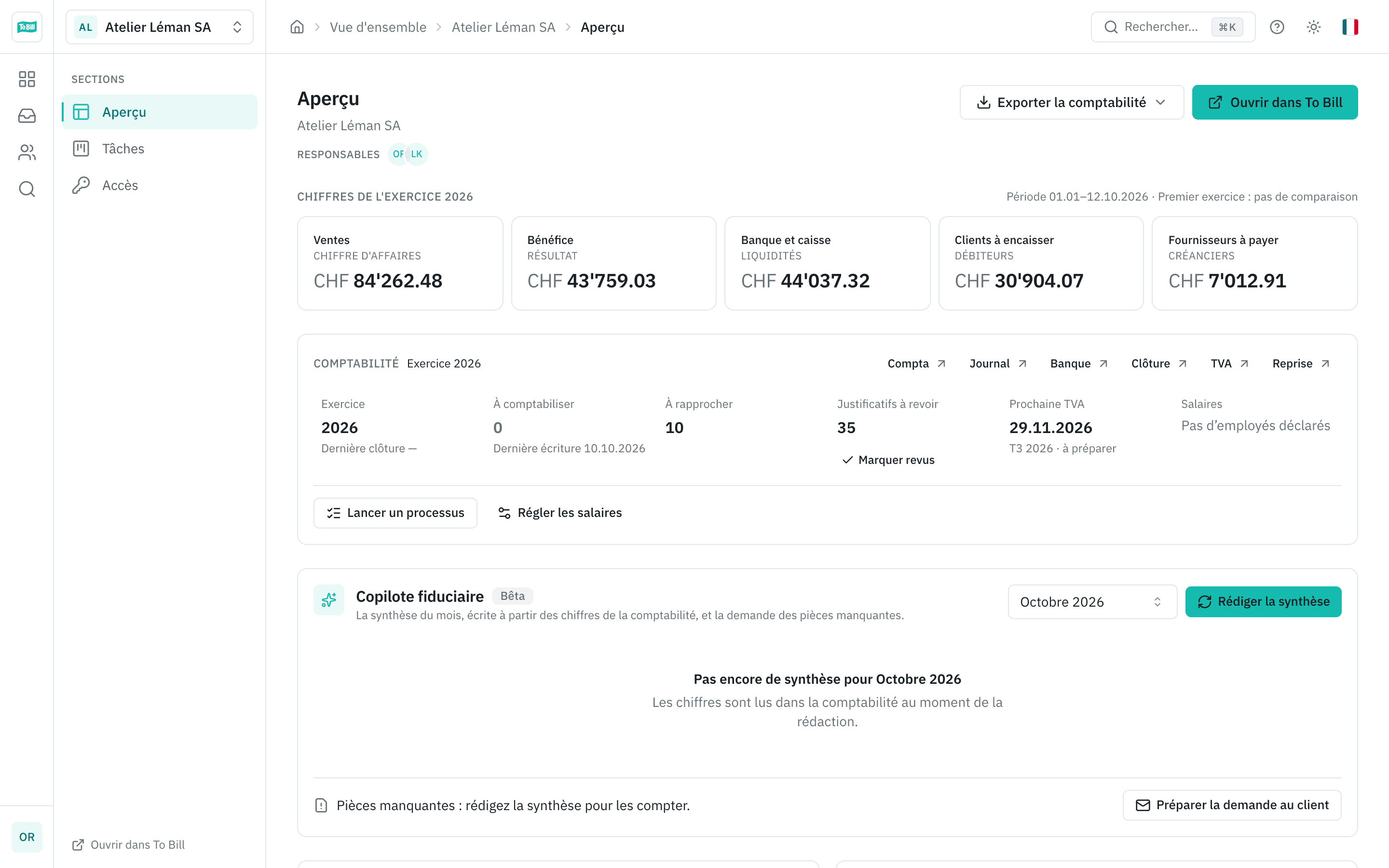Image resolution: width=1389 pixels, height=868 pixels.
Task: Click the Ventes chiffre d'affaires card
Action: point(400,263)
